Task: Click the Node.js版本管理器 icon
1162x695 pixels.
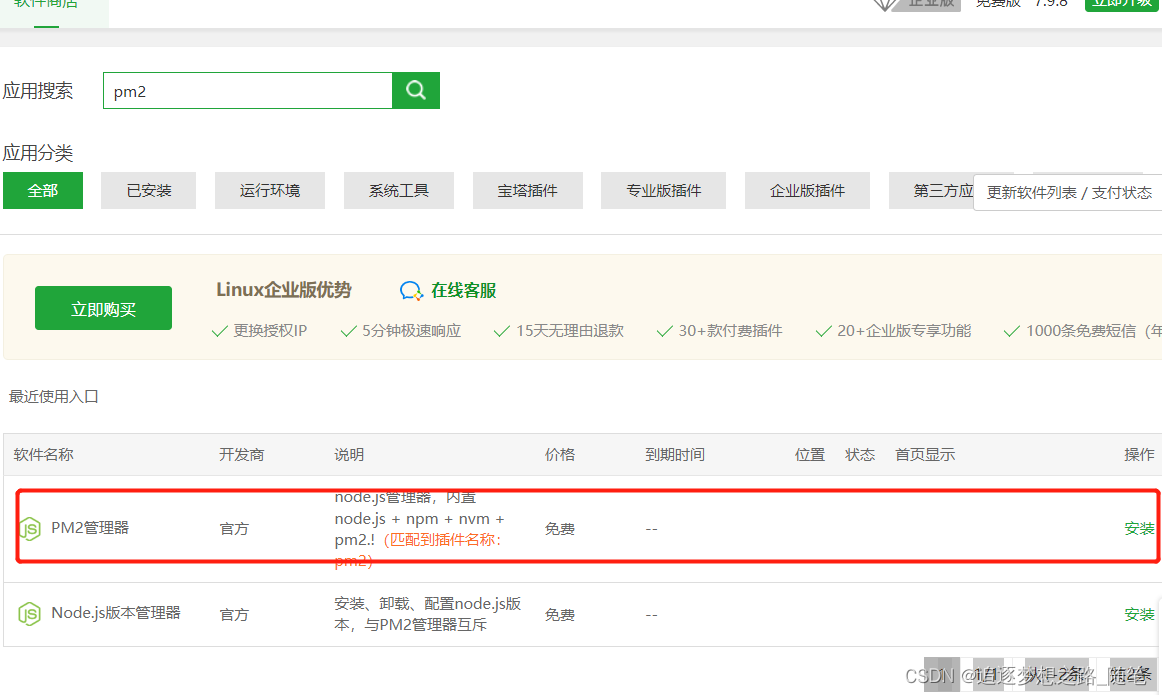Action: [30, 613]
